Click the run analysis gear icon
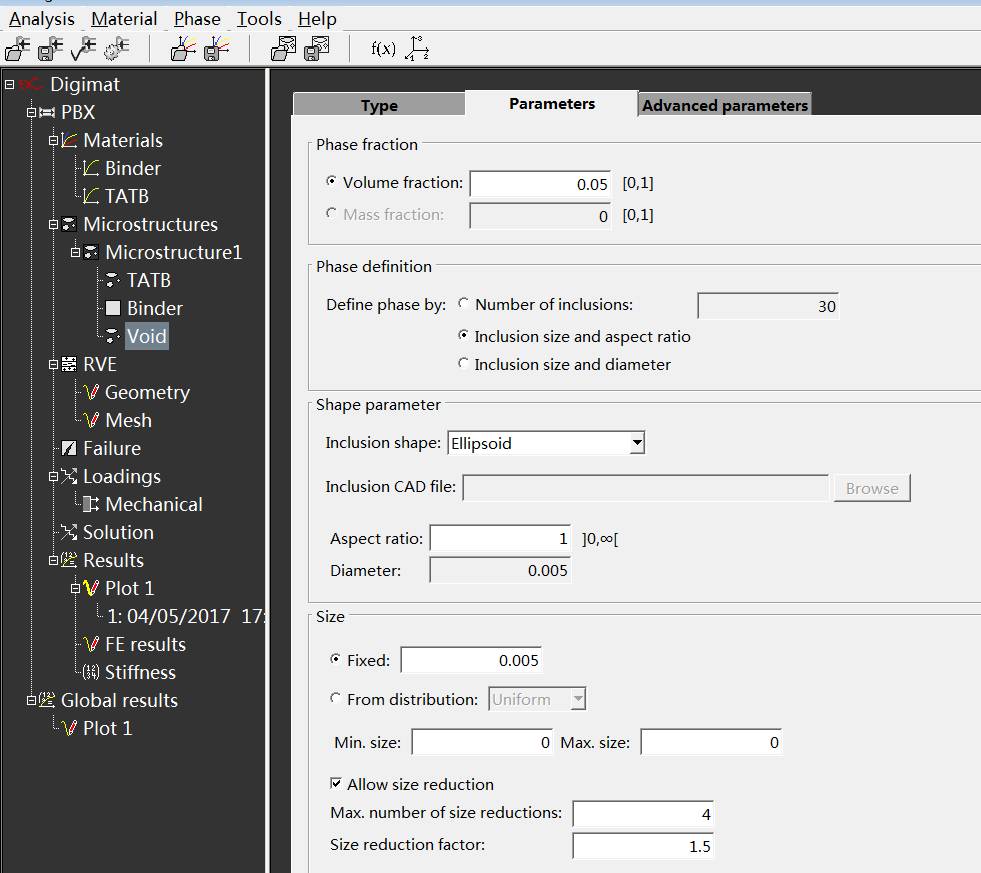The height and width of the screenshot is (873, 981). [116, 49]
